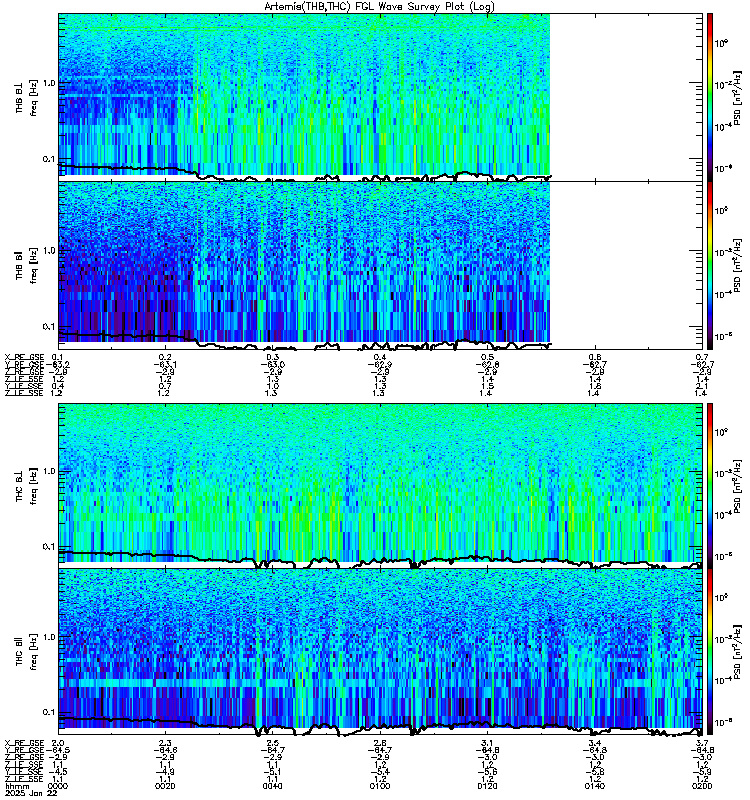Click the Y_LE_SSE value -5.9

coord(702,771)
